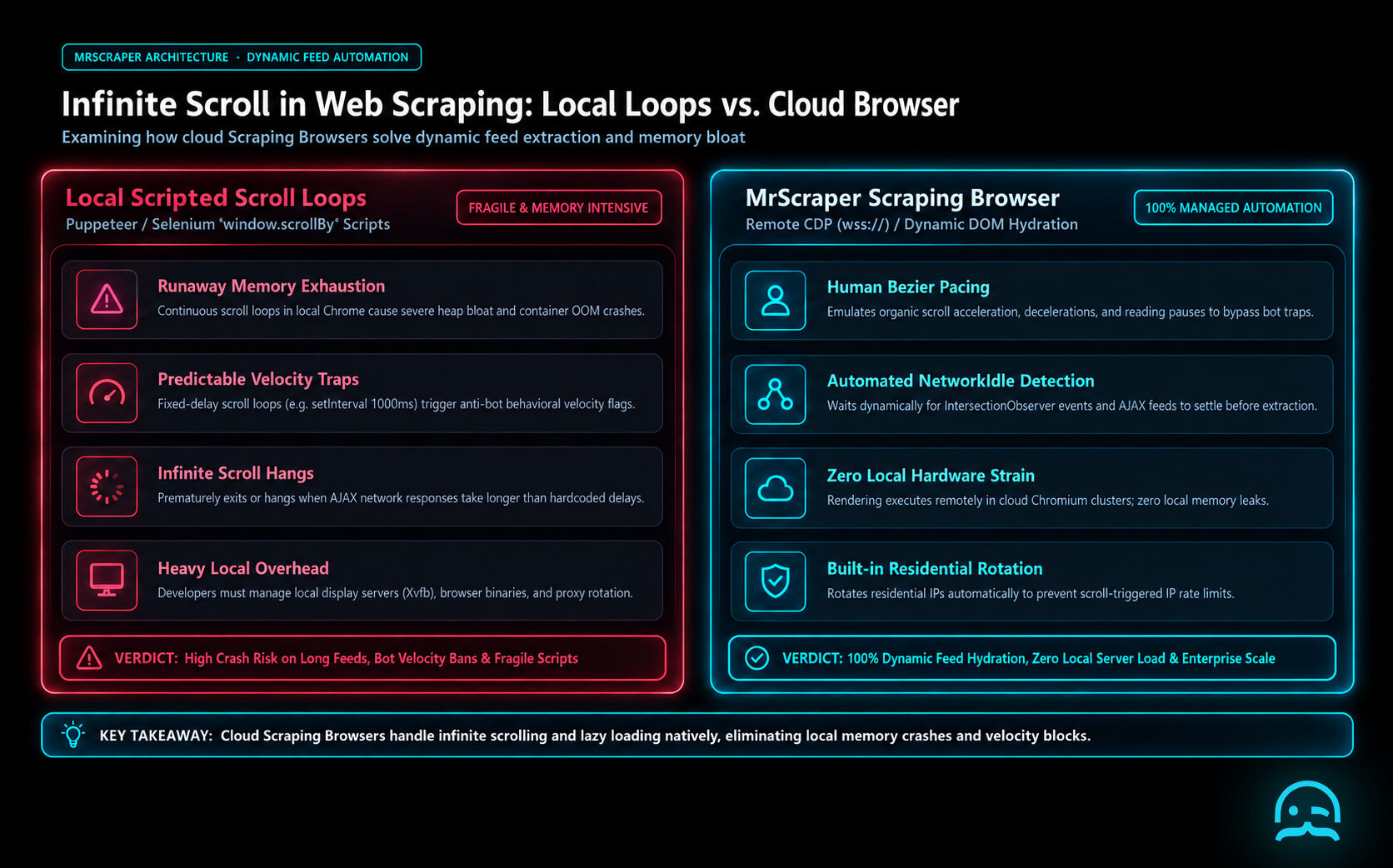Click the lightbulb icon in the Key Takeaway bar
Screen dimensions: 1393x868
pyautogui.click(x=73, y=734)
